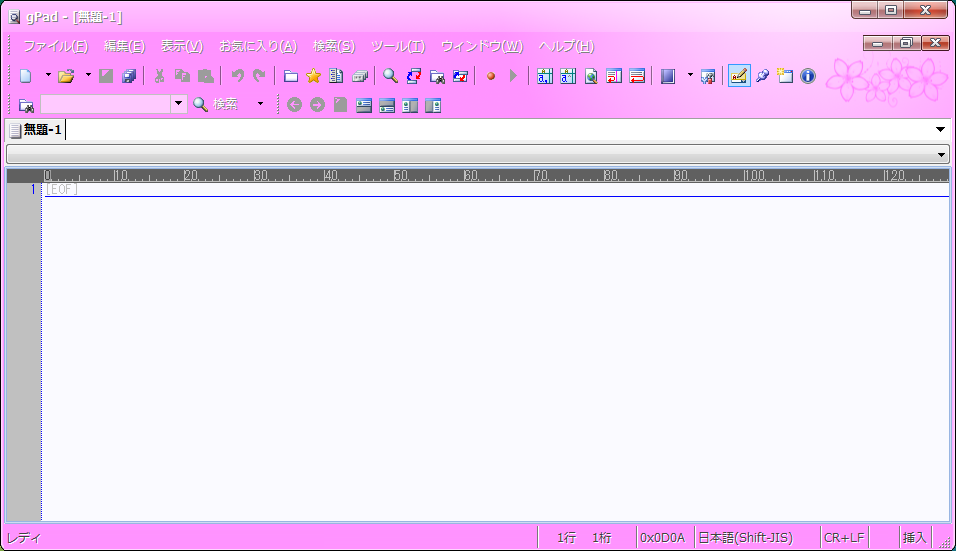This screenshot has height=551, width=956.
Task: Click the search text input field
Action: tap(105, 104)
